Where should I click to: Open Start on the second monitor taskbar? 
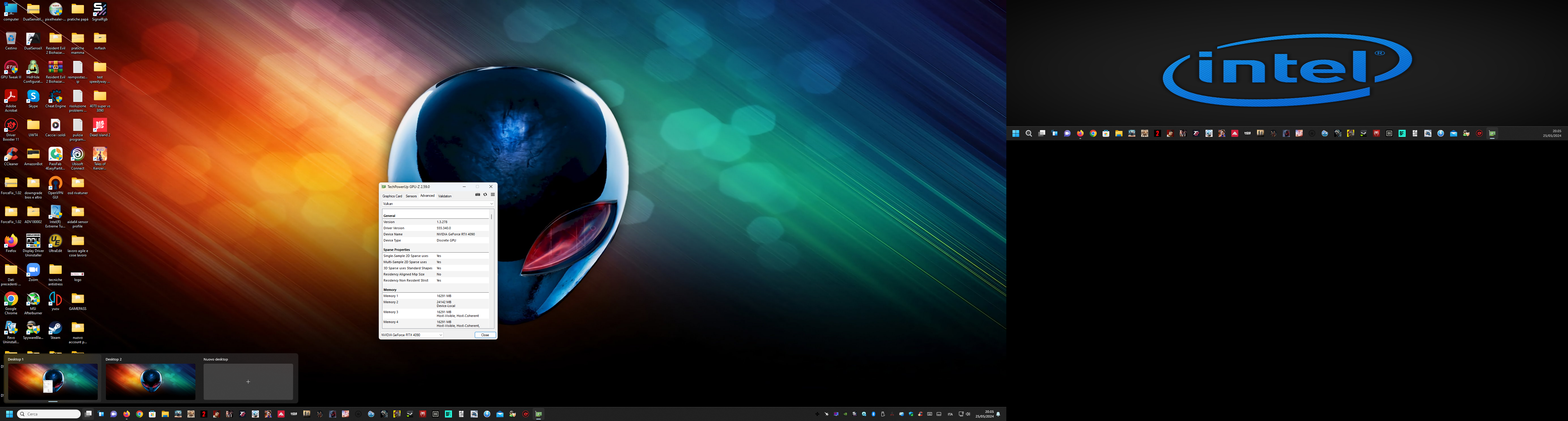point(1016,133)
